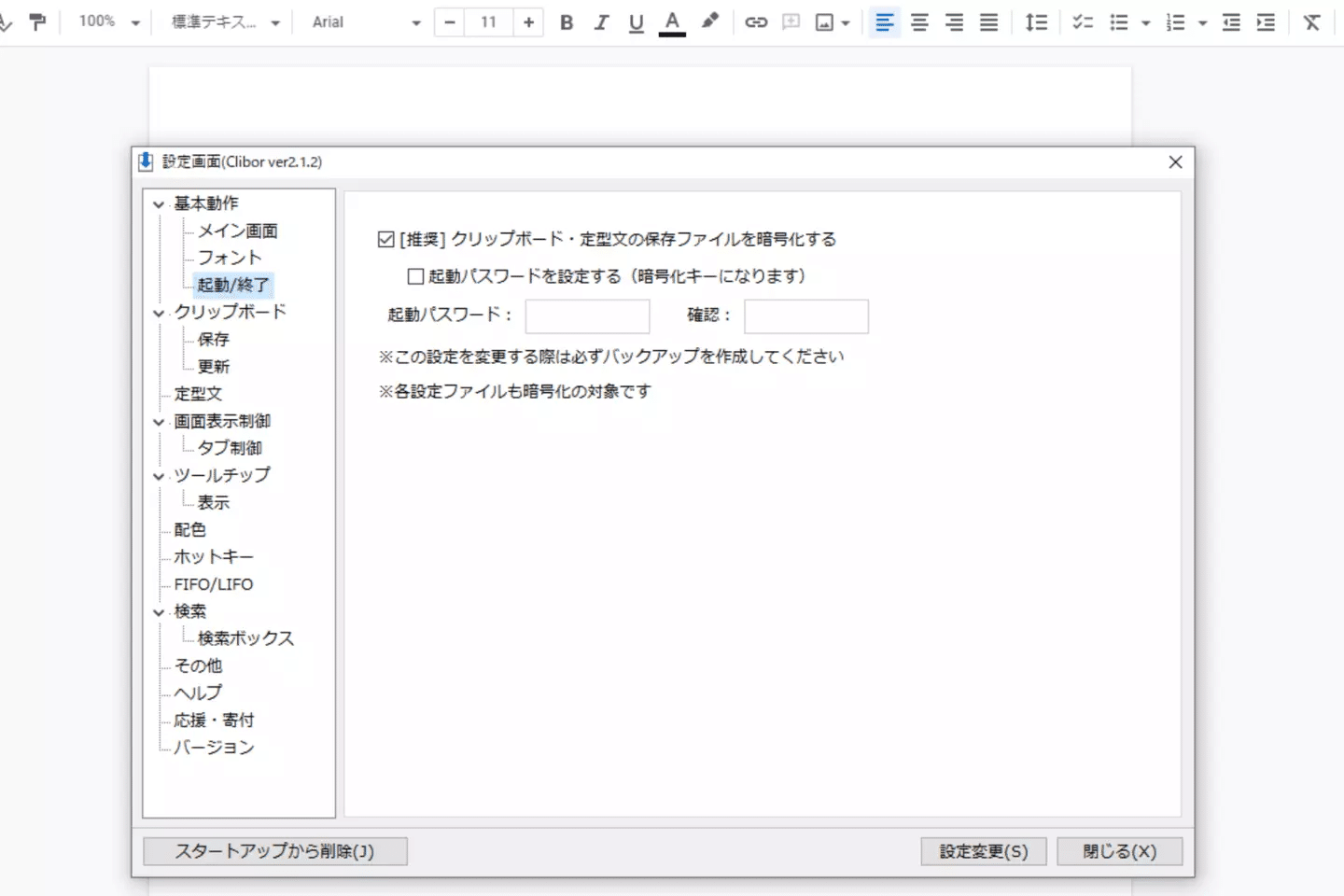Click the underline formatting icon
The height and width of the screenshot is (896, 1344).
click(x=636, y=22)
